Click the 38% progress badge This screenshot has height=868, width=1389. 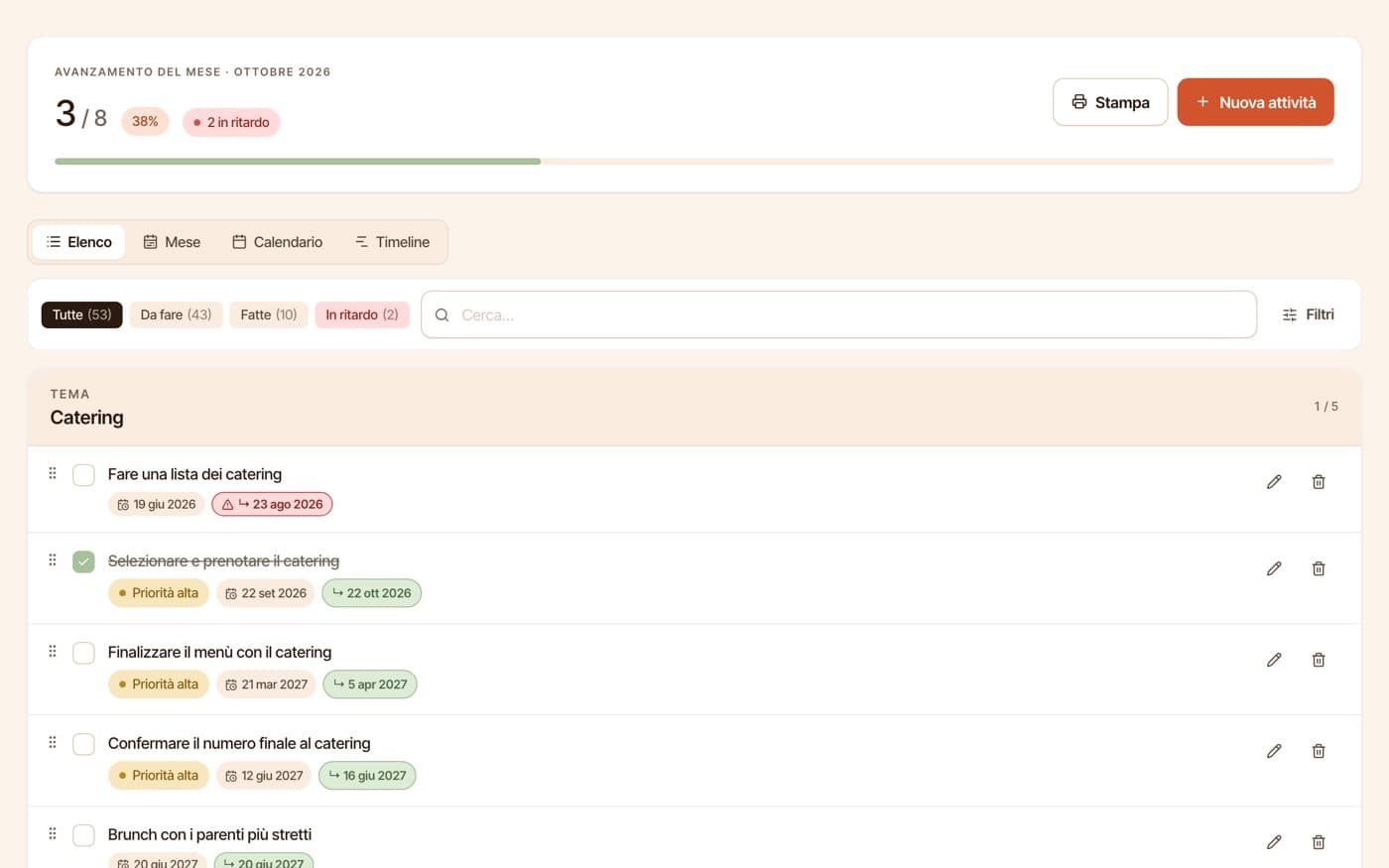pyautogui.click(x=145, y=121)
